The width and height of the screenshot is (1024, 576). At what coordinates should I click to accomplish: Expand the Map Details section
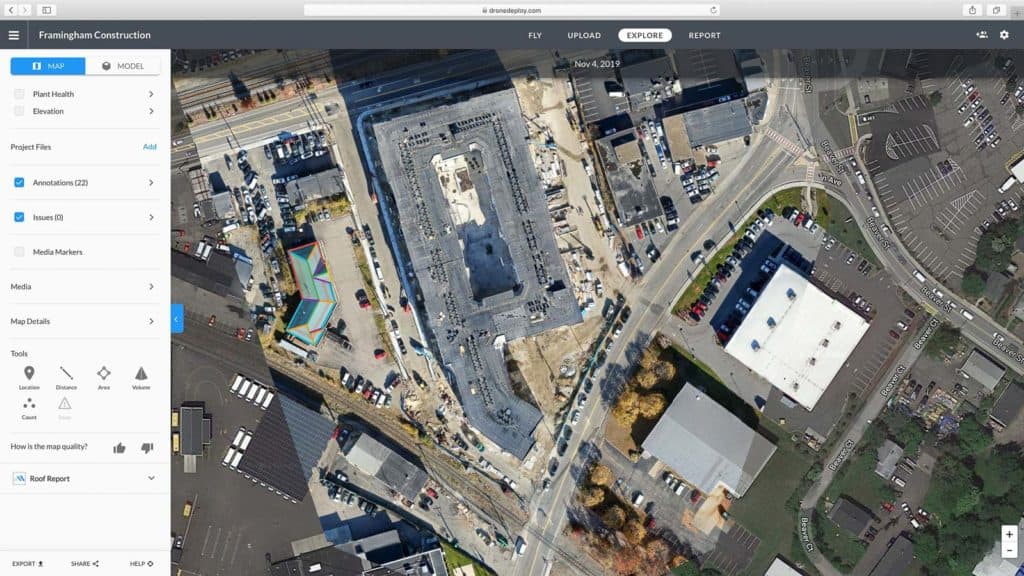[151, 321]
